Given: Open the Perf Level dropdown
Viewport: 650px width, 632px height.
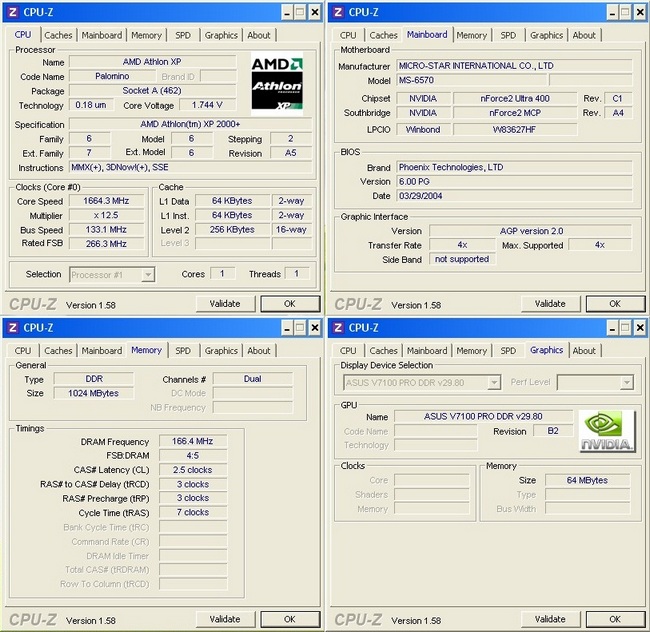Looking at the screenshot, I should [x=626, y=382].
